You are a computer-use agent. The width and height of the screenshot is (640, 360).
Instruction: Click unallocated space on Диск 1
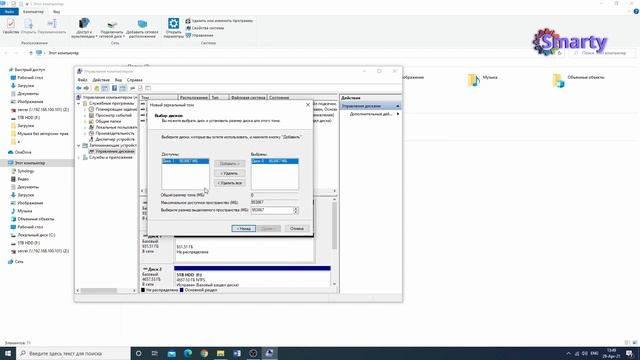(244, 250)
